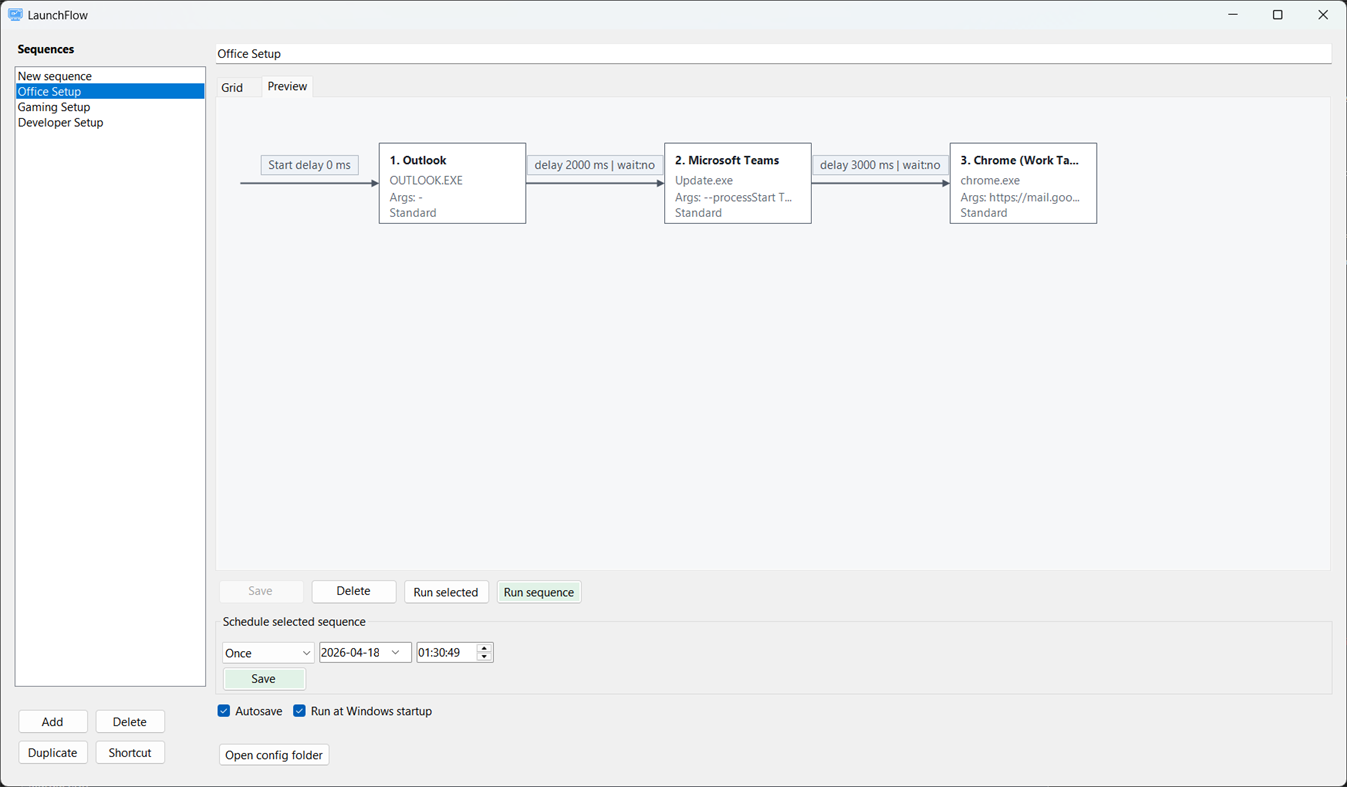Select 'New sequence' in the Sequences list
This screenshot has width=1347, height=787.
[110, 76]
